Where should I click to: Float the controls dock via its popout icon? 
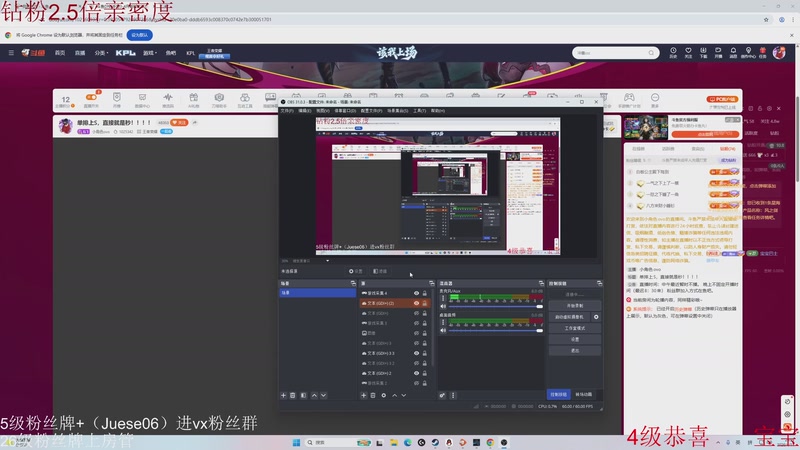click(599, 283)
